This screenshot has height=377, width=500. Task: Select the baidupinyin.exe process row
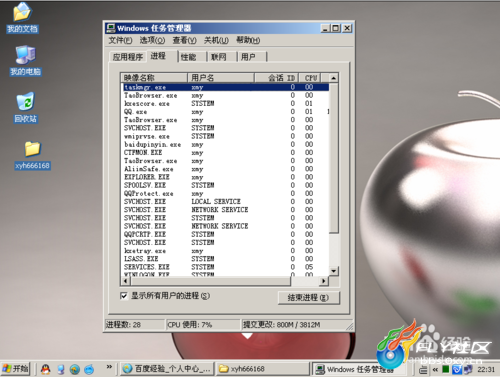(225, 144)
